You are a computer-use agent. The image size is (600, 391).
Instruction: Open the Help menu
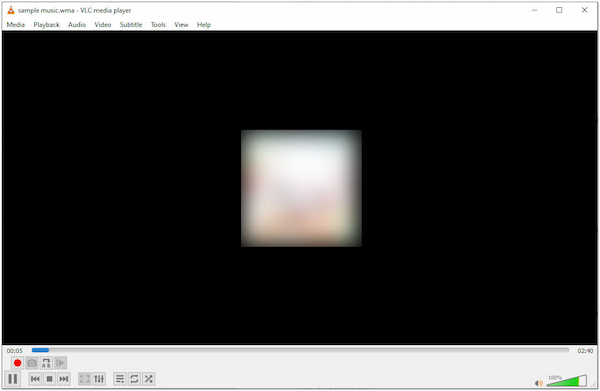pos(204,24)
